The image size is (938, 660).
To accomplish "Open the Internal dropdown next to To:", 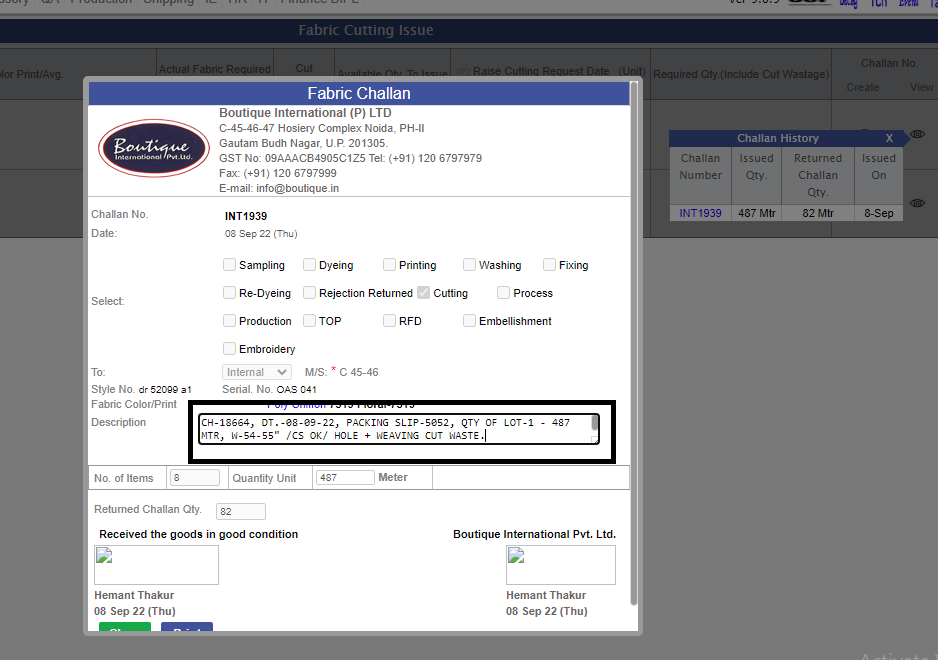I will pos(257,372).
